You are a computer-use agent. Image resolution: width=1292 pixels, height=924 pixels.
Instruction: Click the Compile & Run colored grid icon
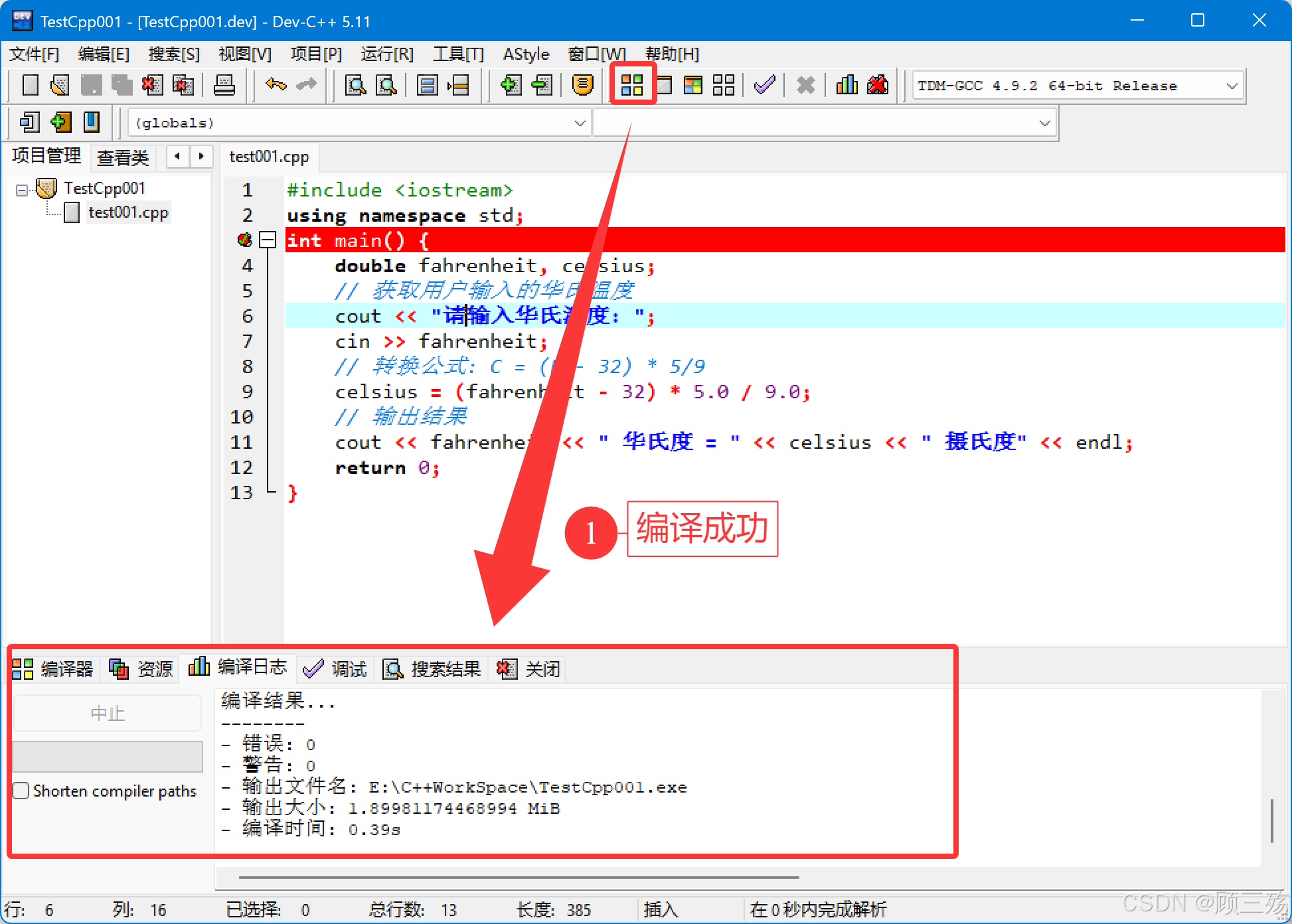[692, 85]
